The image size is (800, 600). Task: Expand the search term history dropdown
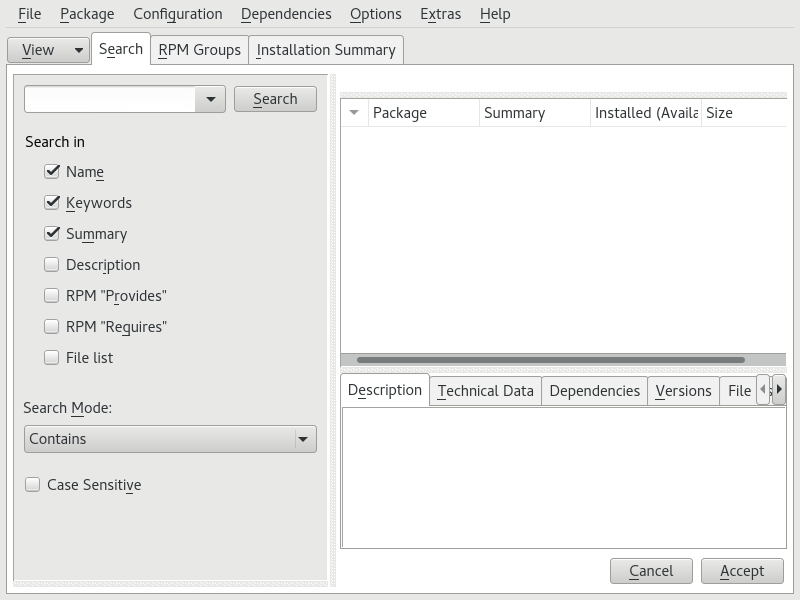pyautogui.click(x=210, y=99)
